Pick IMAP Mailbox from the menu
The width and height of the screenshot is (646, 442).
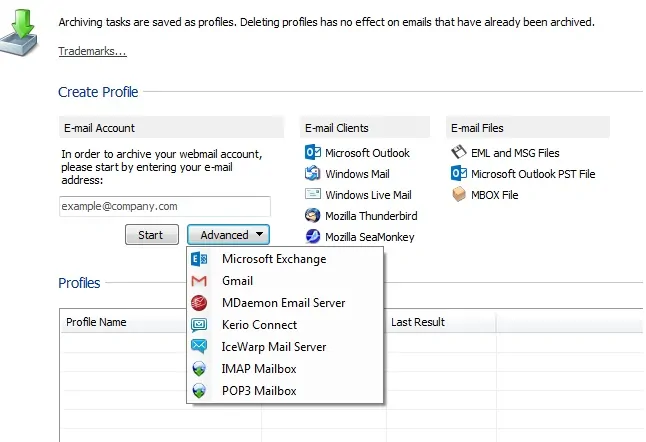click(x=285, y=369)
